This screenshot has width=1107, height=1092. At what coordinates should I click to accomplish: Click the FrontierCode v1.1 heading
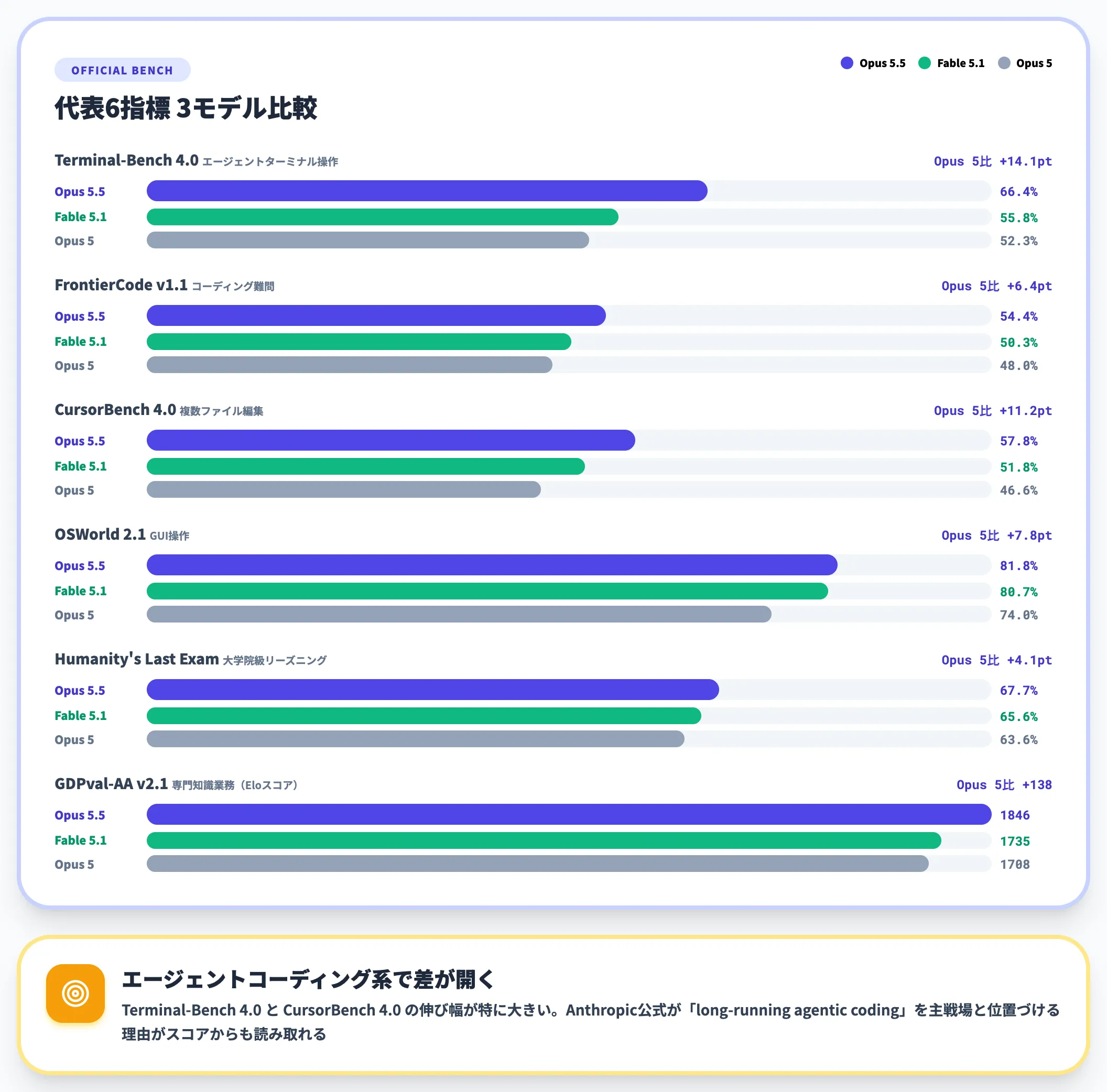[121, 285]
